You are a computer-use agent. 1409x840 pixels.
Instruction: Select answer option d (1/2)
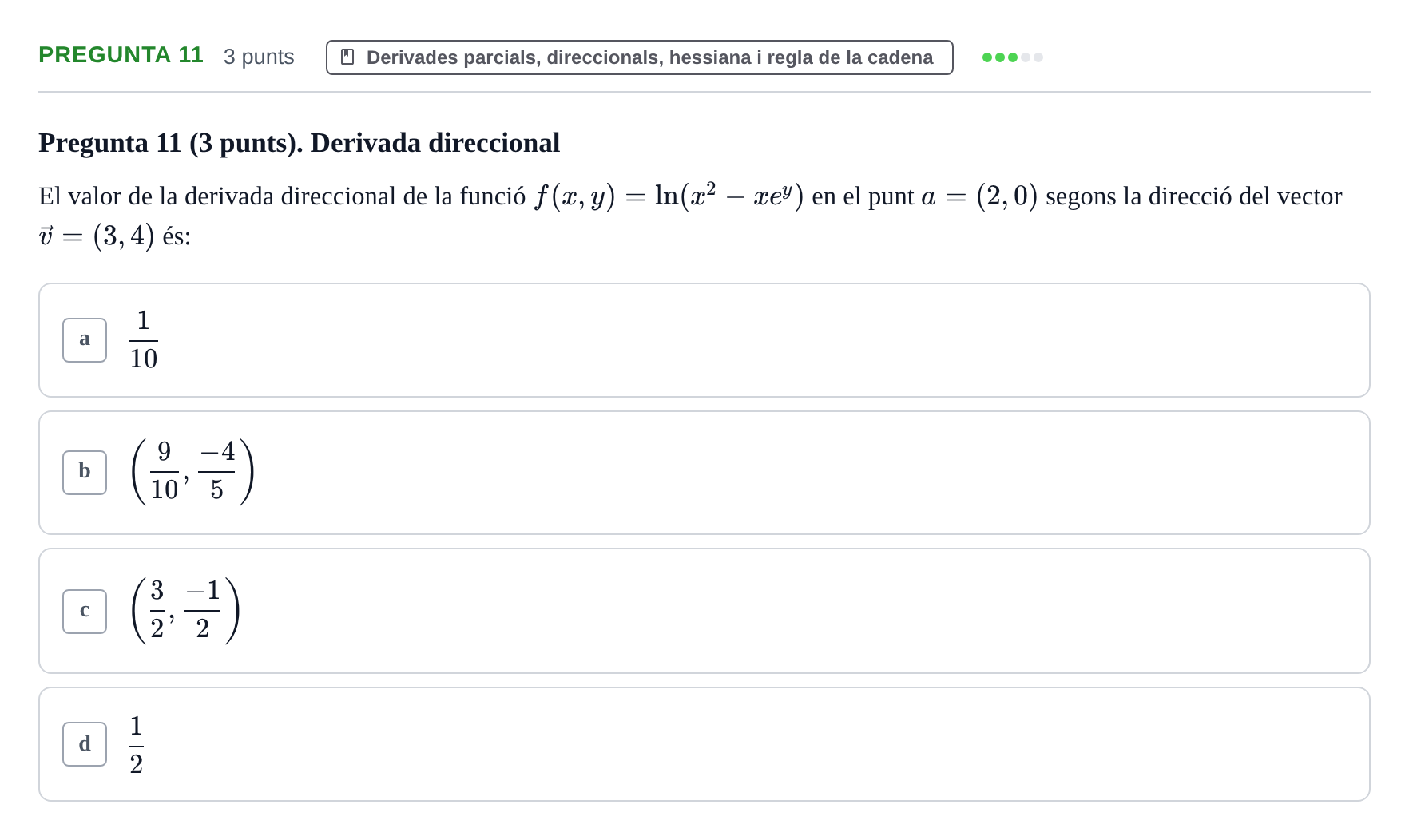704,744
